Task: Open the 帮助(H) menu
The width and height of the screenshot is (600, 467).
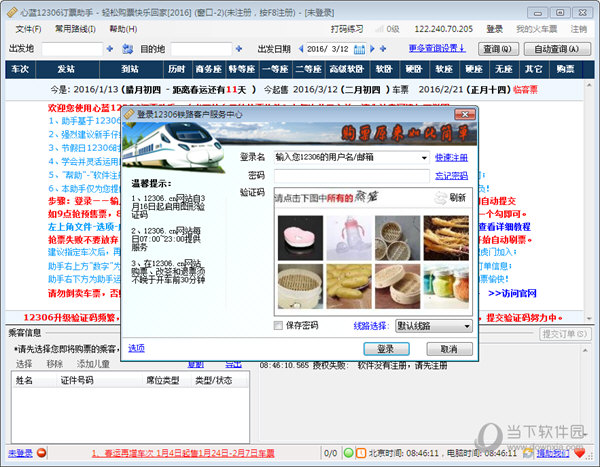Action: click(x=124, y=29)
